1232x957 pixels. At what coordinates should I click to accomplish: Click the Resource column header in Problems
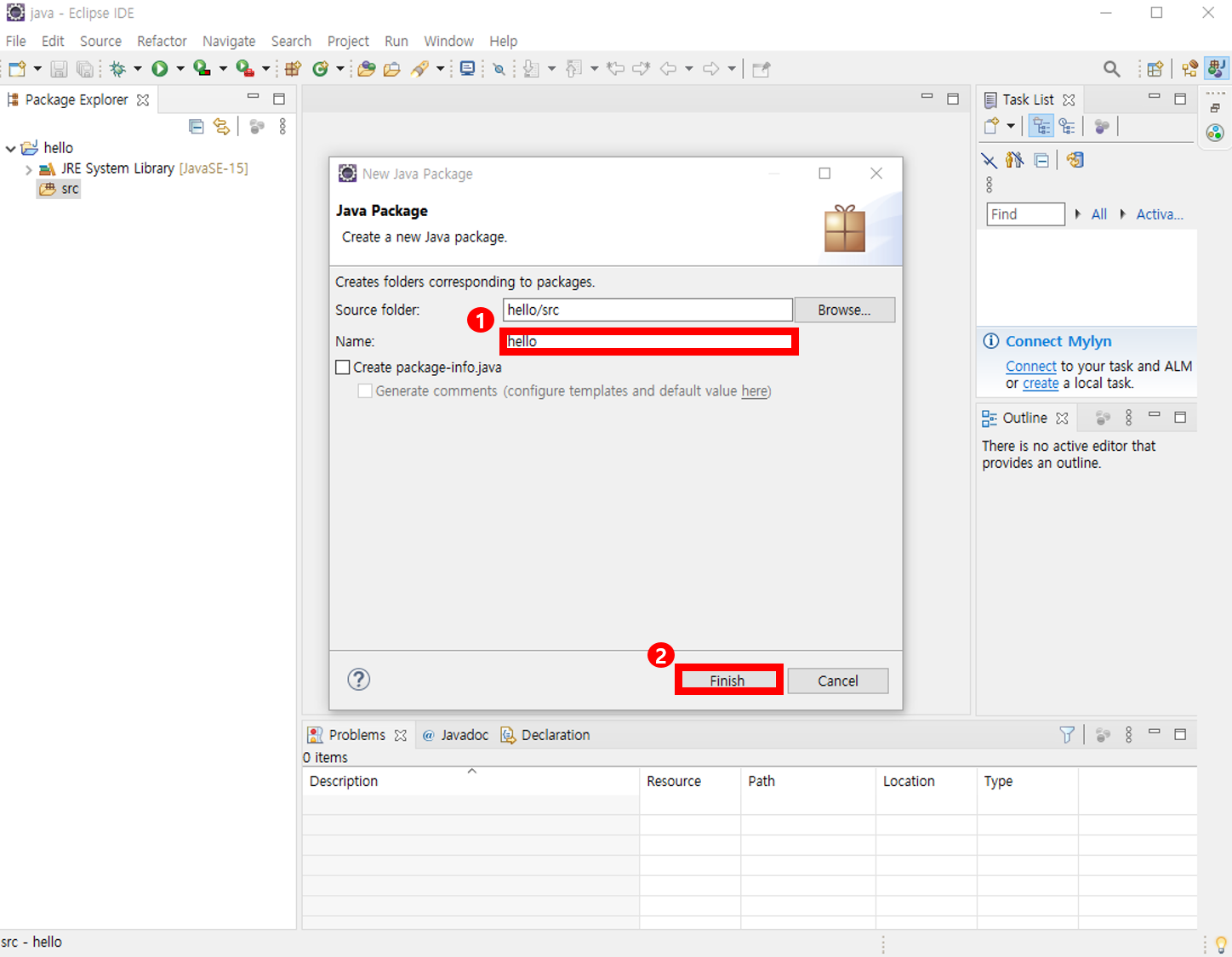tap(690, 781)
